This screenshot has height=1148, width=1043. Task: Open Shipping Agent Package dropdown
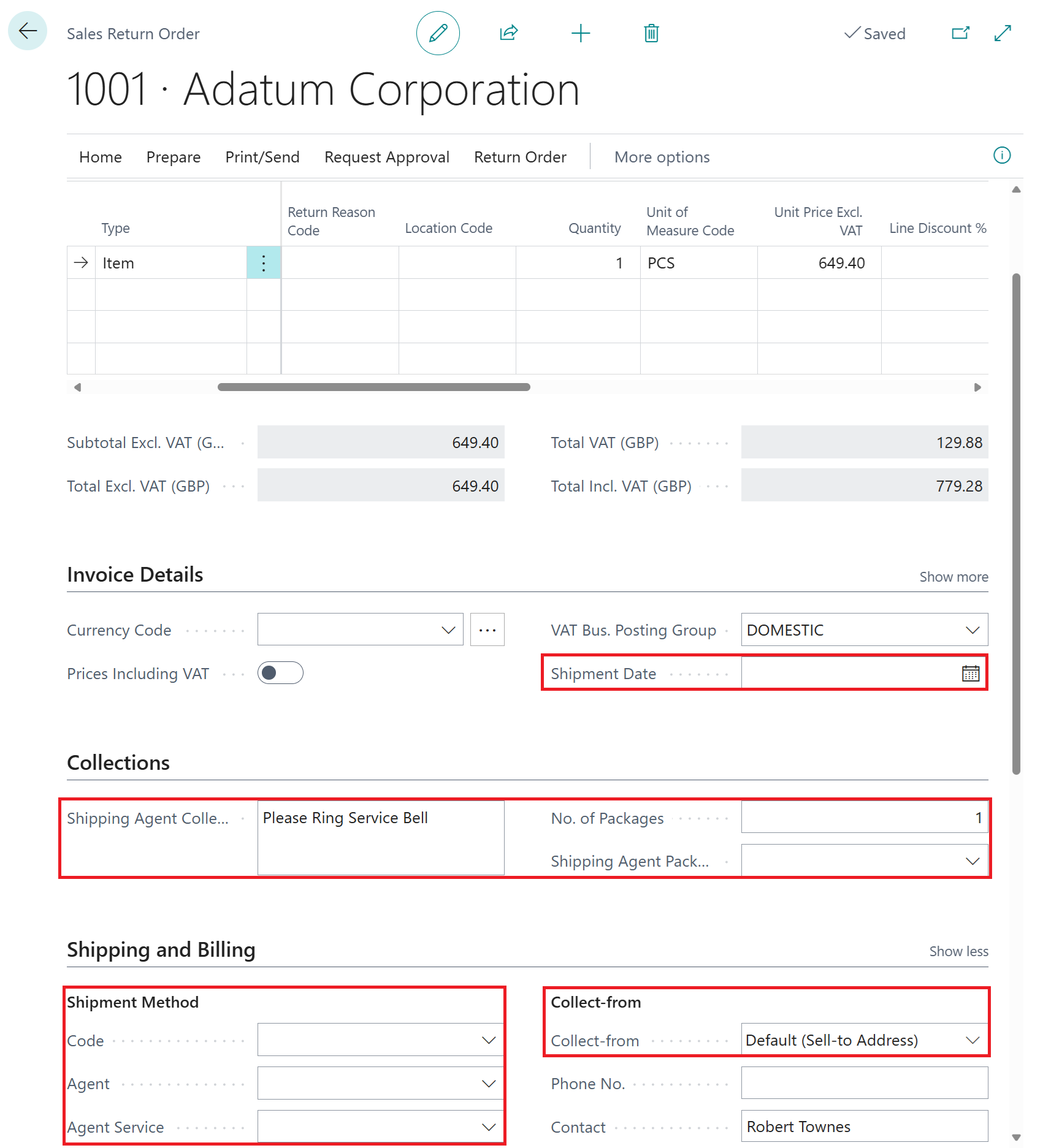coord(972,861)
